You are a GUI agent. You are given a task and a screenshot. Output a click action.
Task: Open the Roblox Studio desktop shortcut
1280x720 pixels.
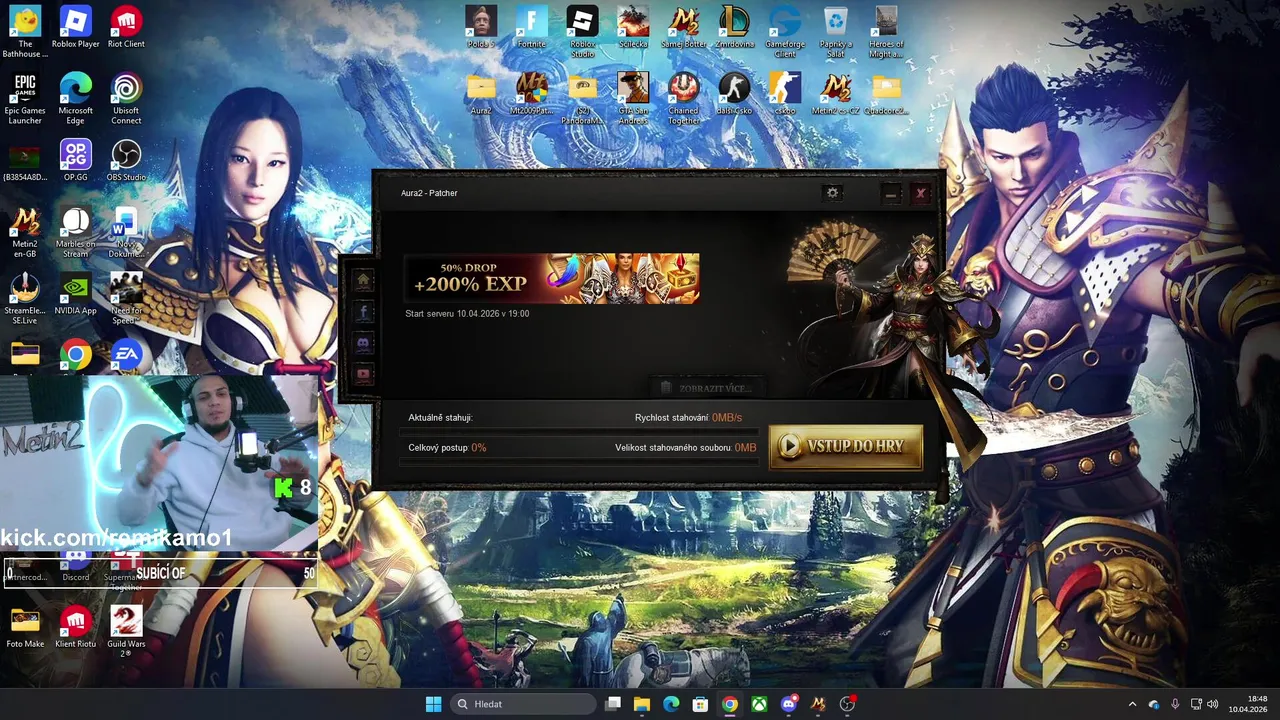coord(582,32)
